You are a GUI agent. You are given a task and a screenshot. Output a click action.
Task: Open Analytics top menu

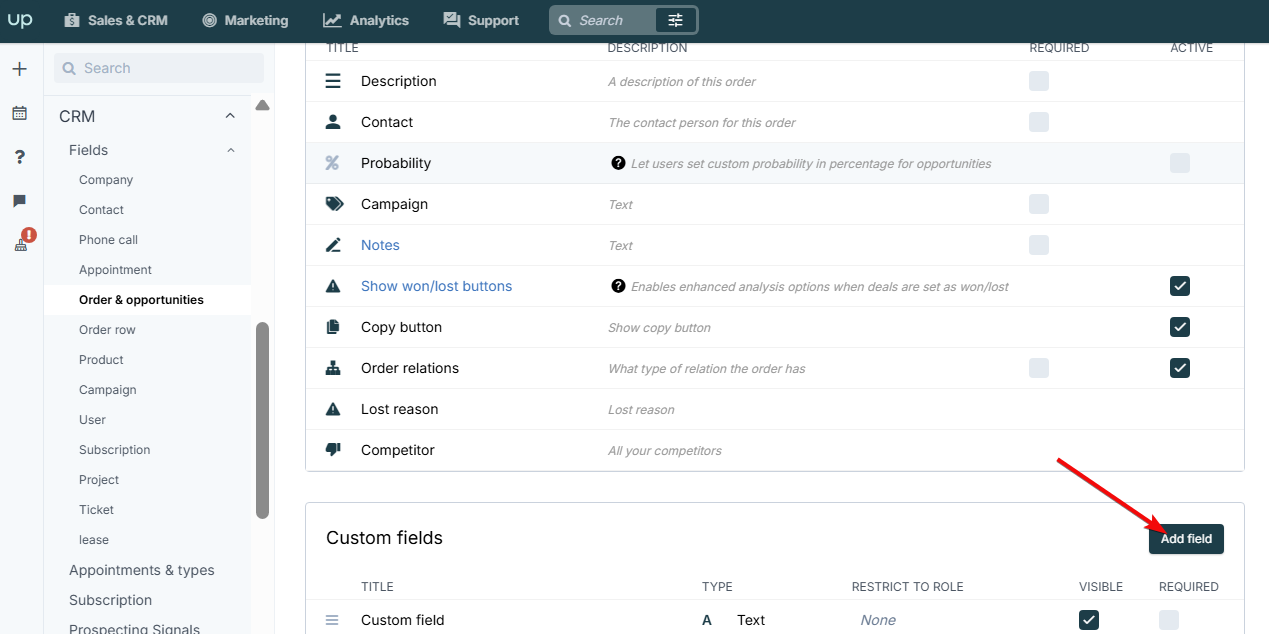click(366, 20)
